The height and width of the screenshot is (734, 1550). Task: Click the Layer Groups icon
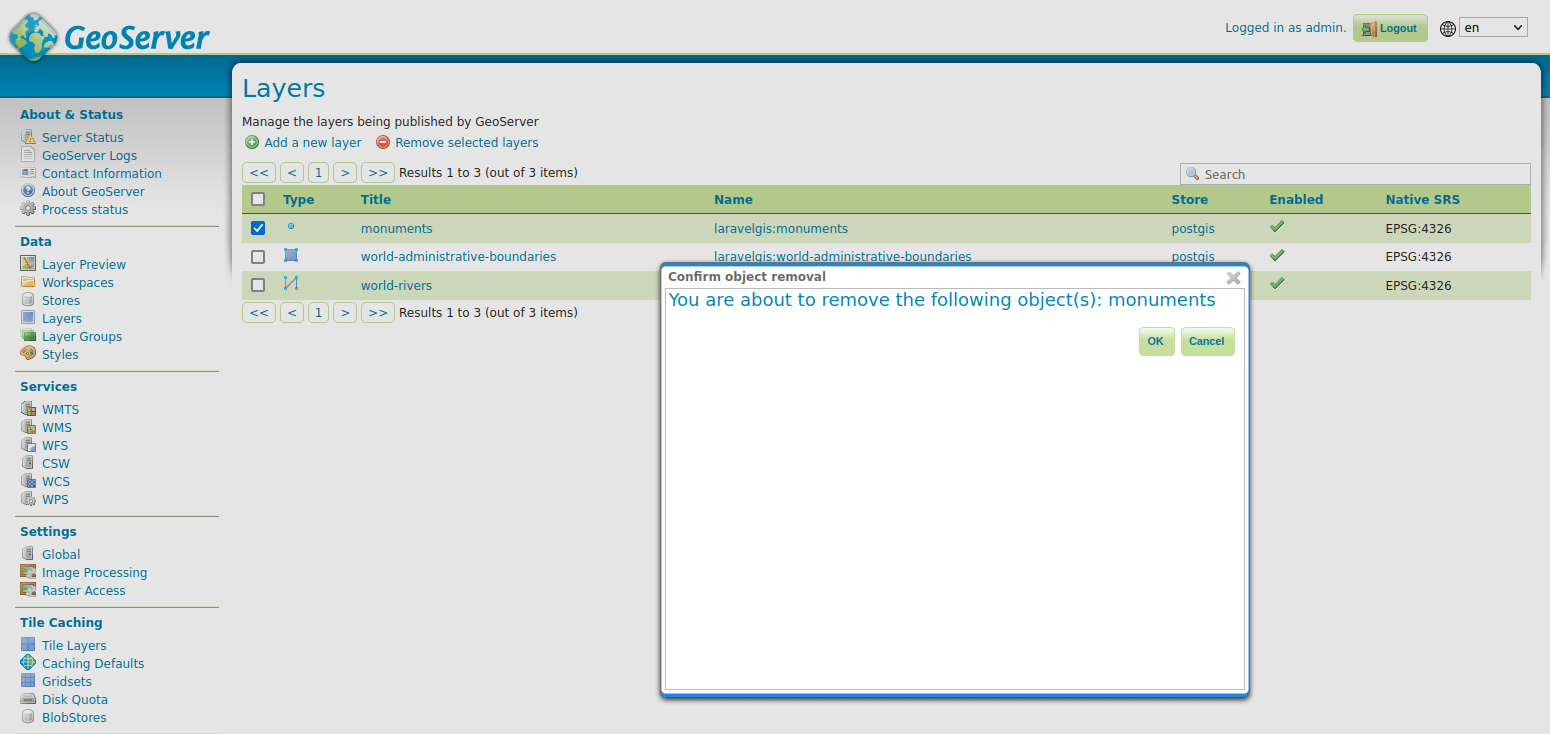coord(28,336)
